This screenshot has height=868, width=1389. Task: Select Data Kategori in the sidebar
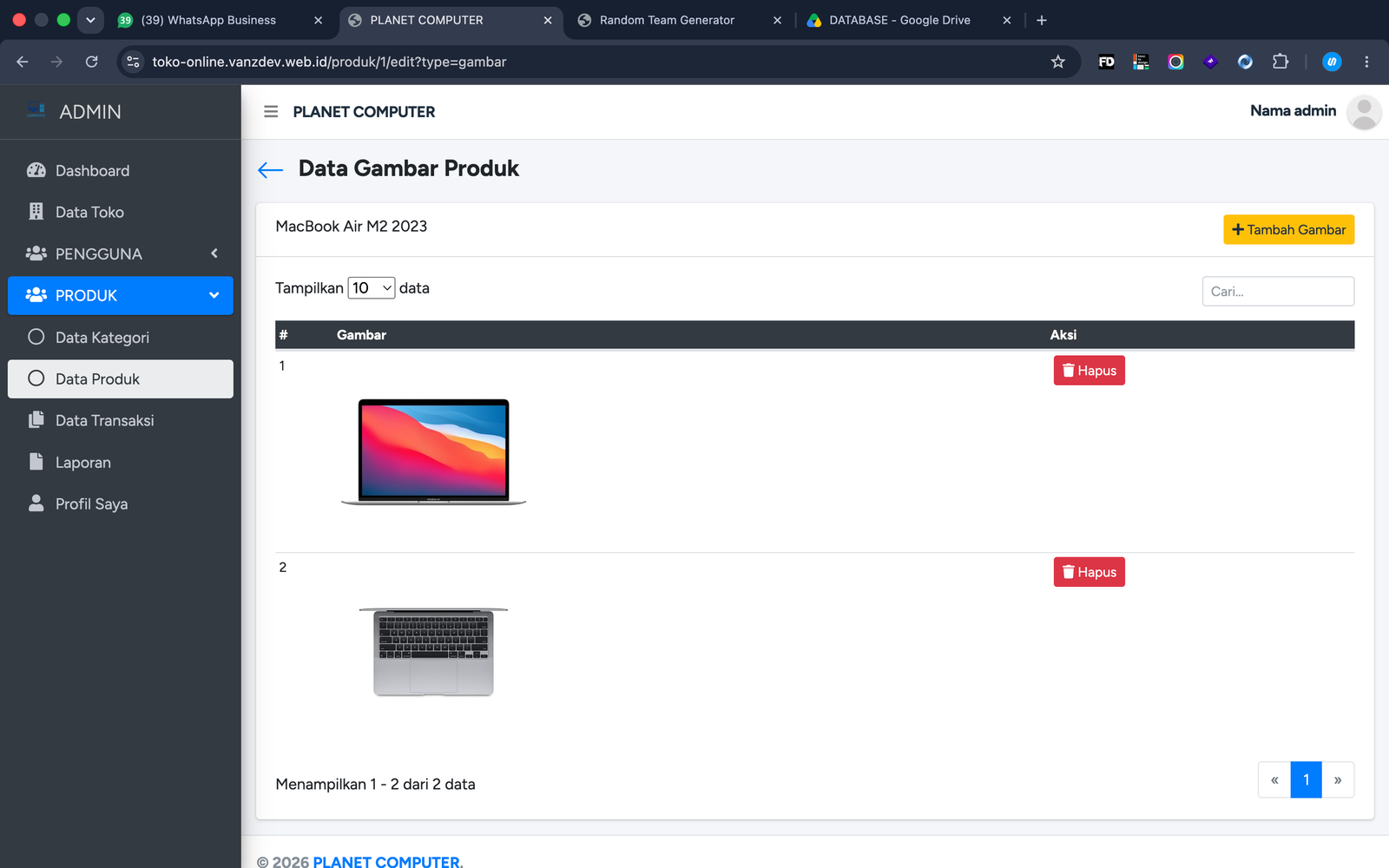coord(121,338)
